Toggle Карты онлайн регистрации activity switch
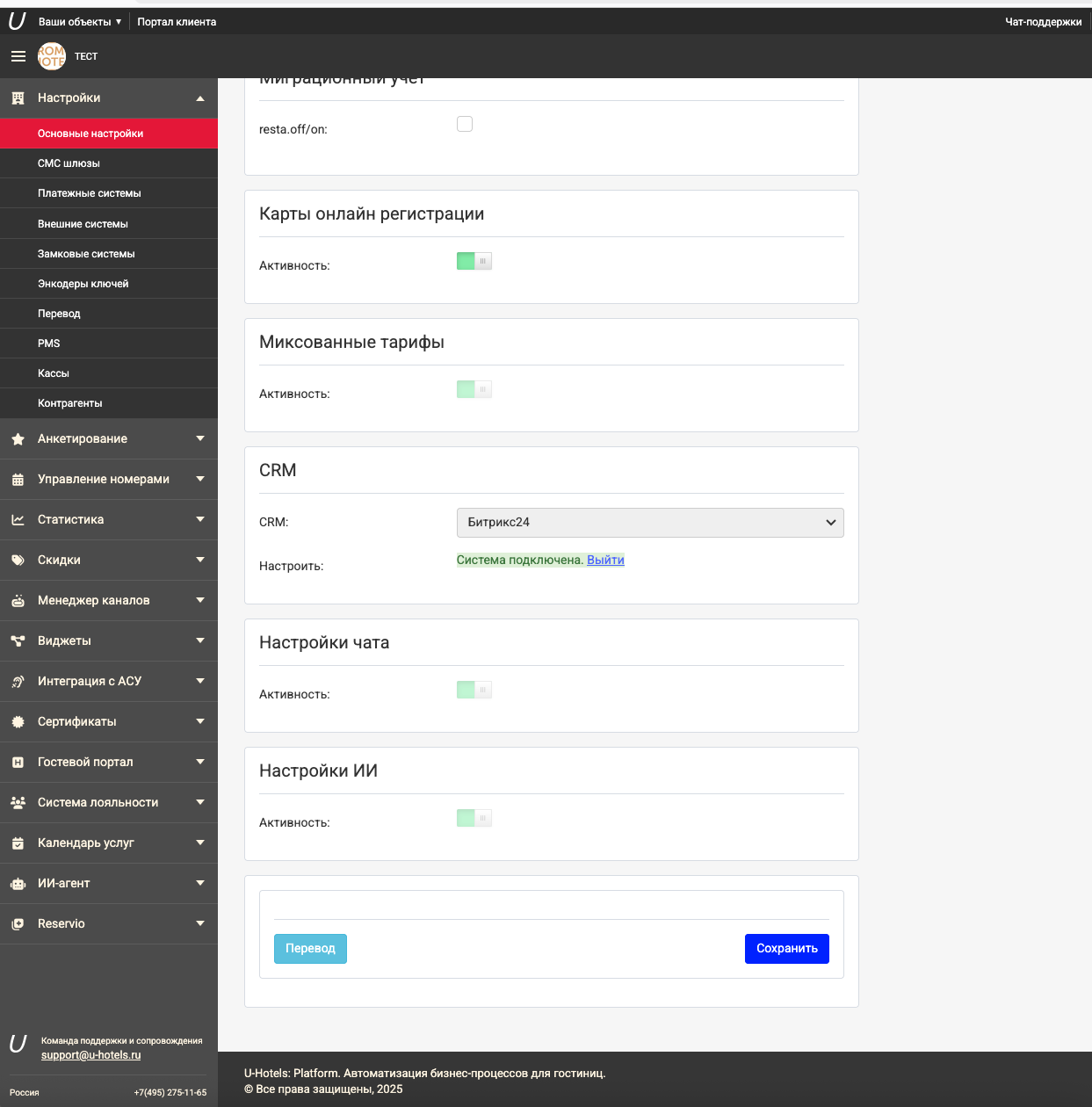Viewport: 1092px width, 1107px height. (x=474, y=261)
